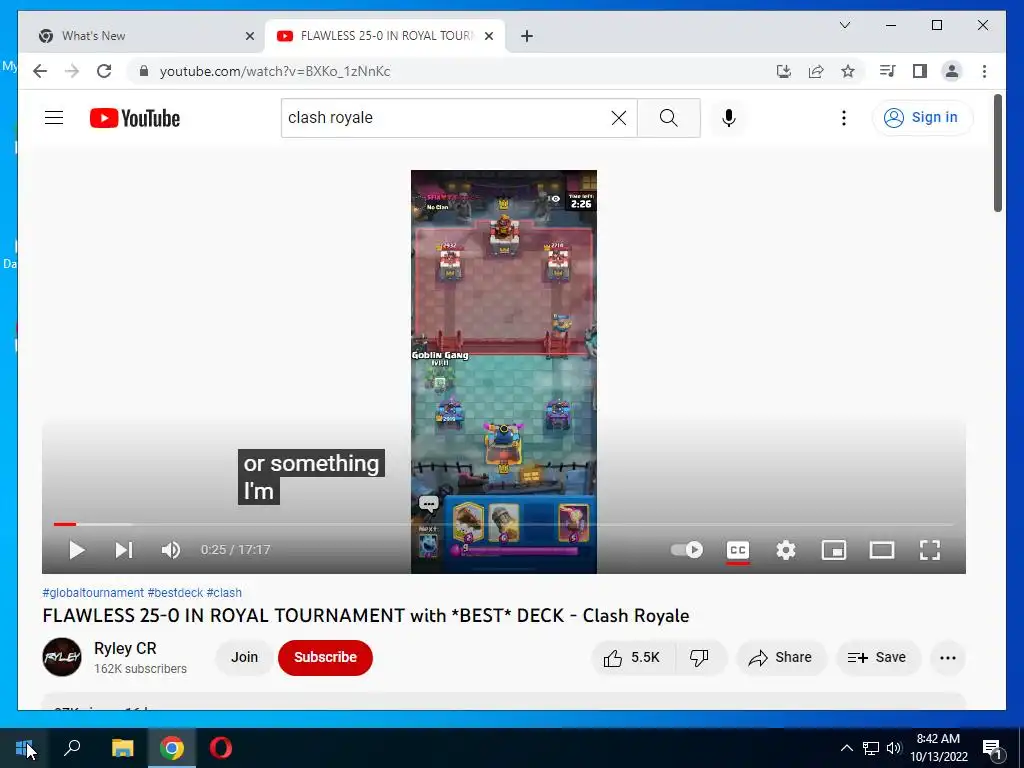Expand the tab search dropdown
This screenshot has width=1024, height=768.
pos(844,25)
